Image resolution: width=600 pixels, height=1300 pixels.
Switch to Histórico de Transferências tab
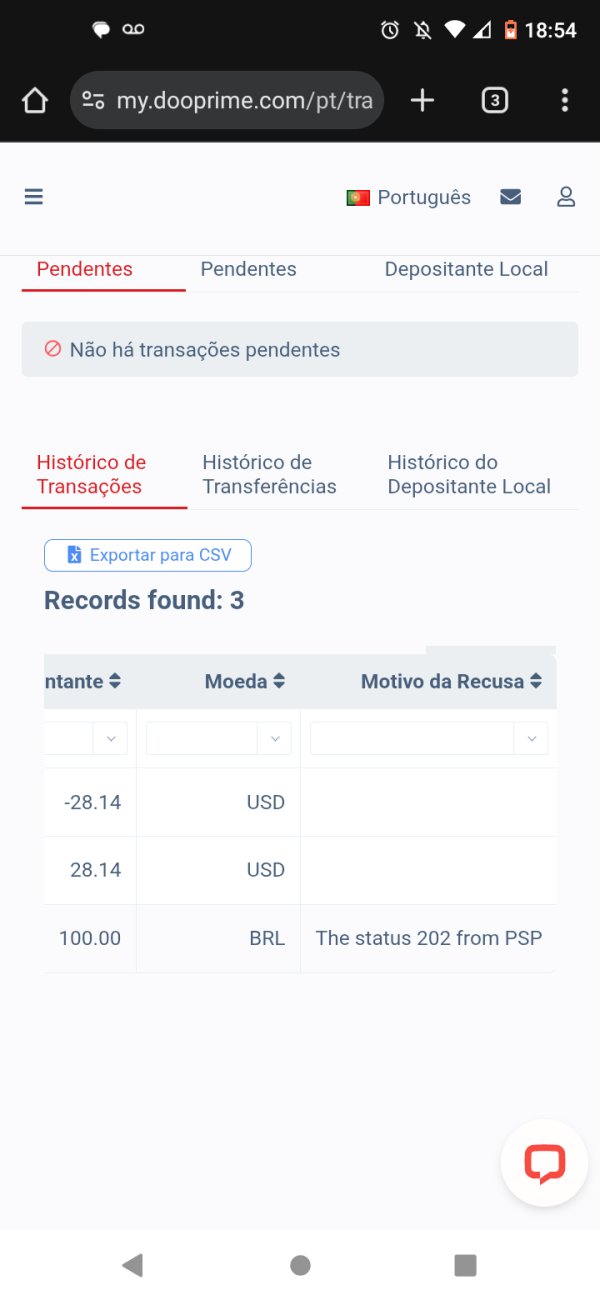[269, 474]
